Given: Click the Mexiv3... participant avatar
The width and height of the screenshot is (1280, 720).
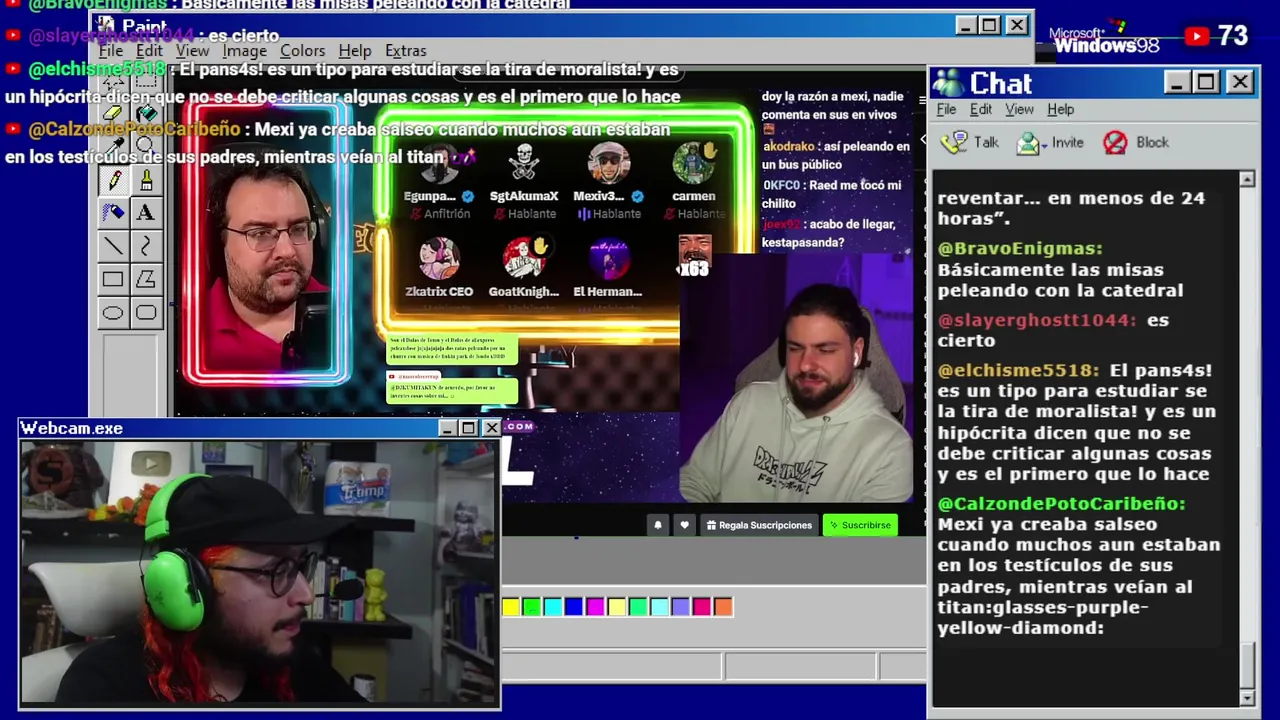Looking at the screenshot, I should (608, 163).
